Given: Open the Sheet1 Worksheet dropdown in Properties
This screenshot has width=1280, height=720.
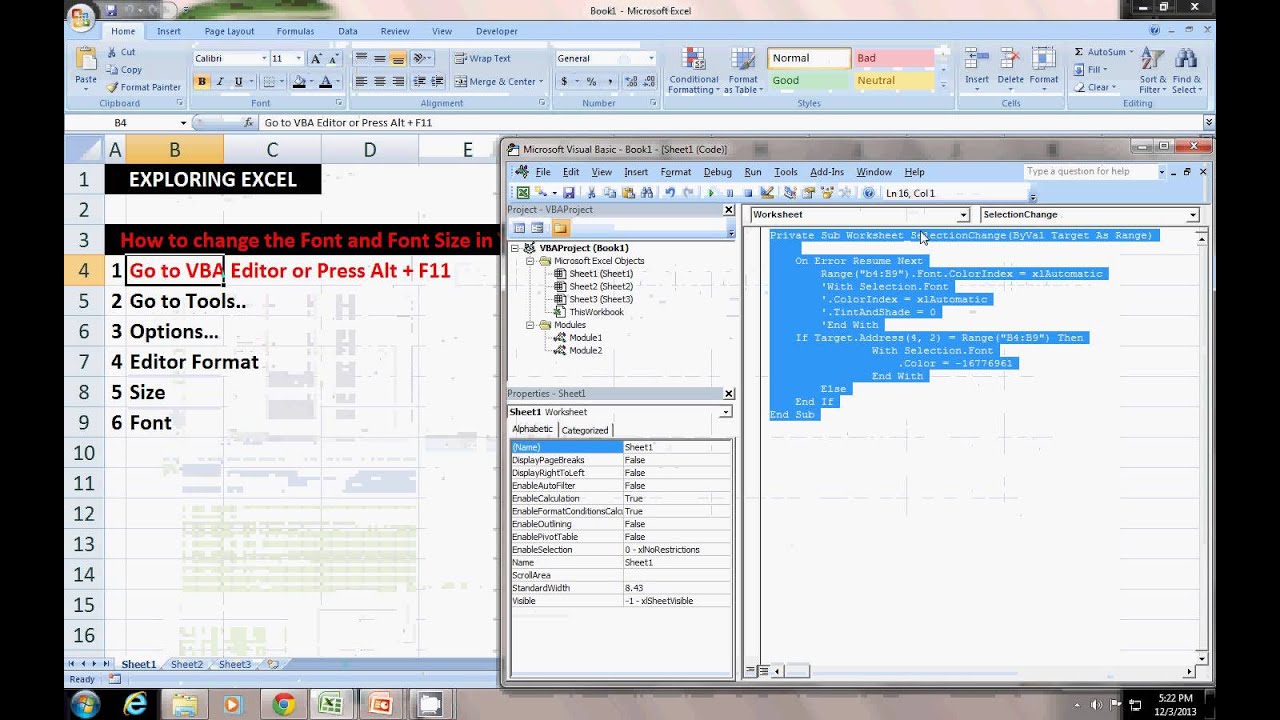Looking at the screenshot, I should tap(726, 412).
